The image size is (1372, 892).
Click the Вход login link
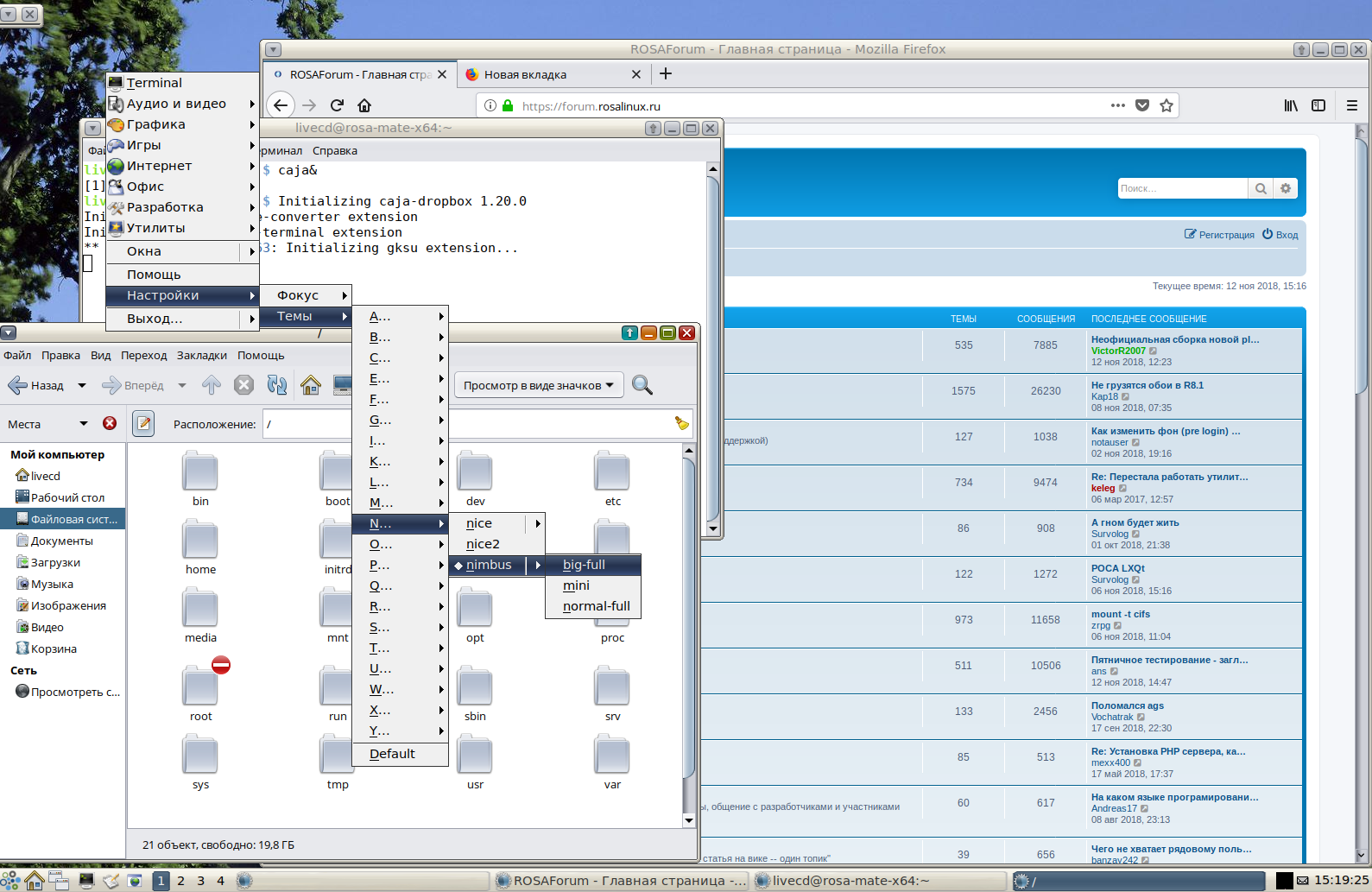pos(1280,235)
